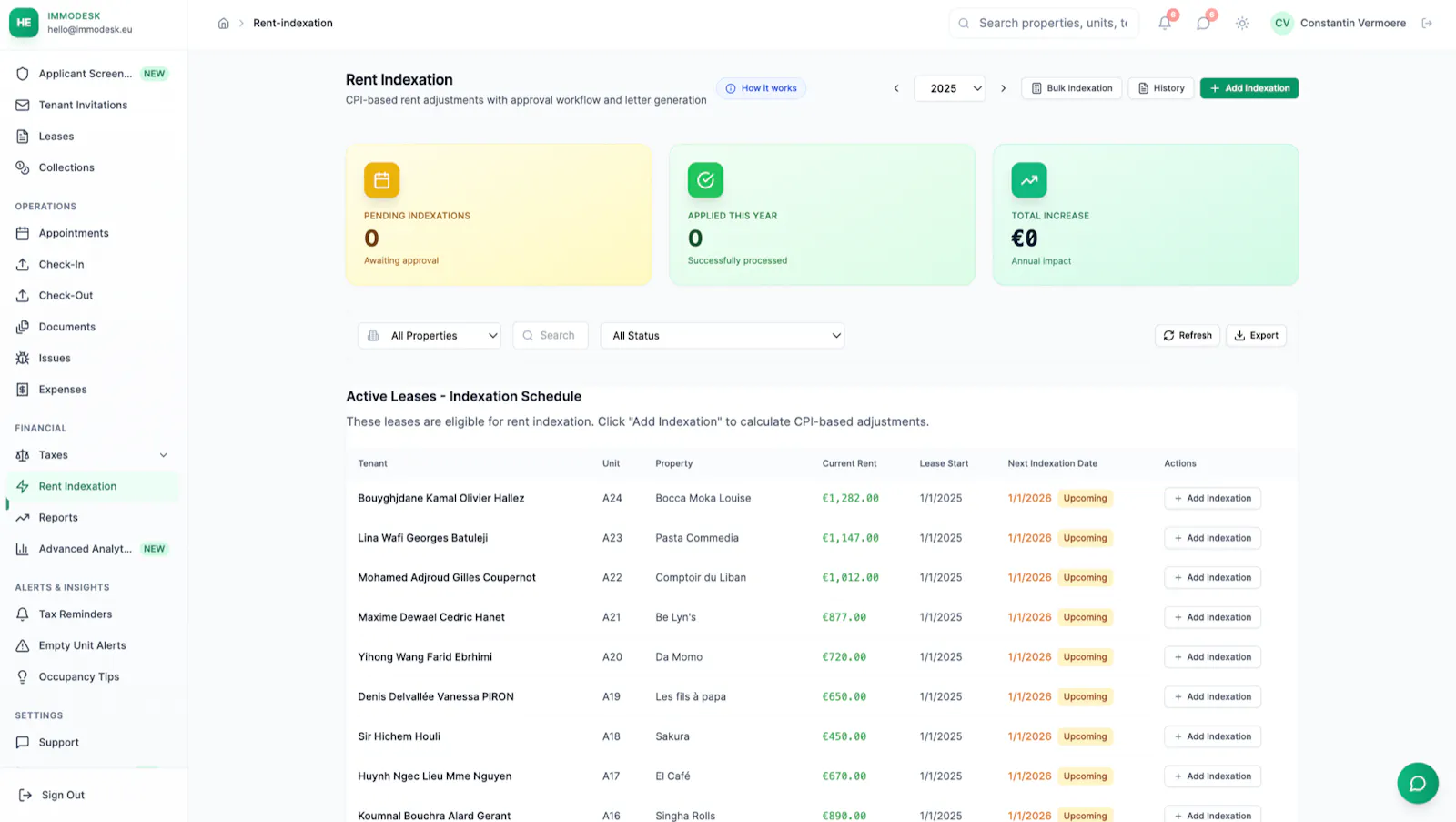Screen dimensions: 1456x822
Task: Open the All Properties dropdown
Action: [430, 336]
